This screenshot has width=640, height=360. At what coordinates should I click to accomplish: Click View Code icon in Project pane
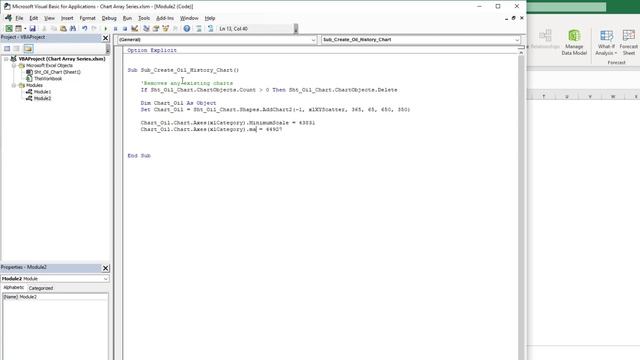click(7, 49)
